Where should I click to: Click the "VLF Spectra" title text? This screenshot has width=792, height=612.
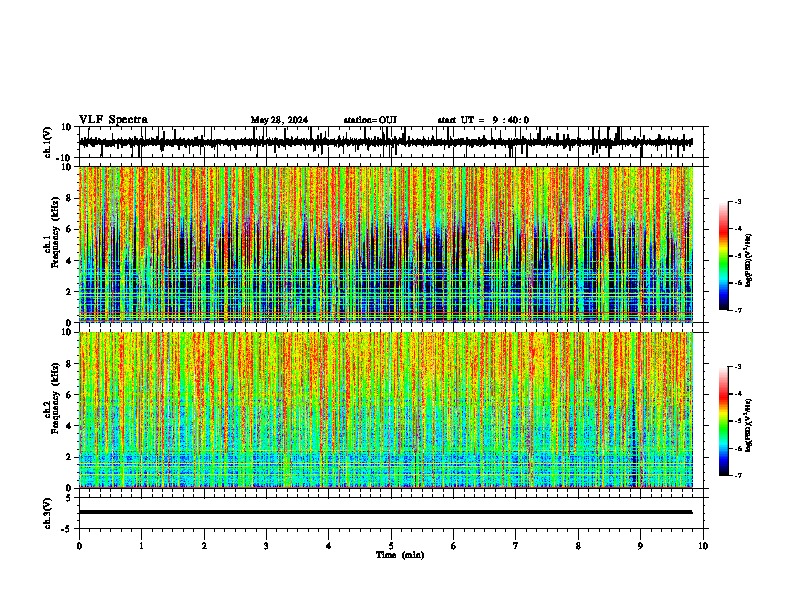113,120
